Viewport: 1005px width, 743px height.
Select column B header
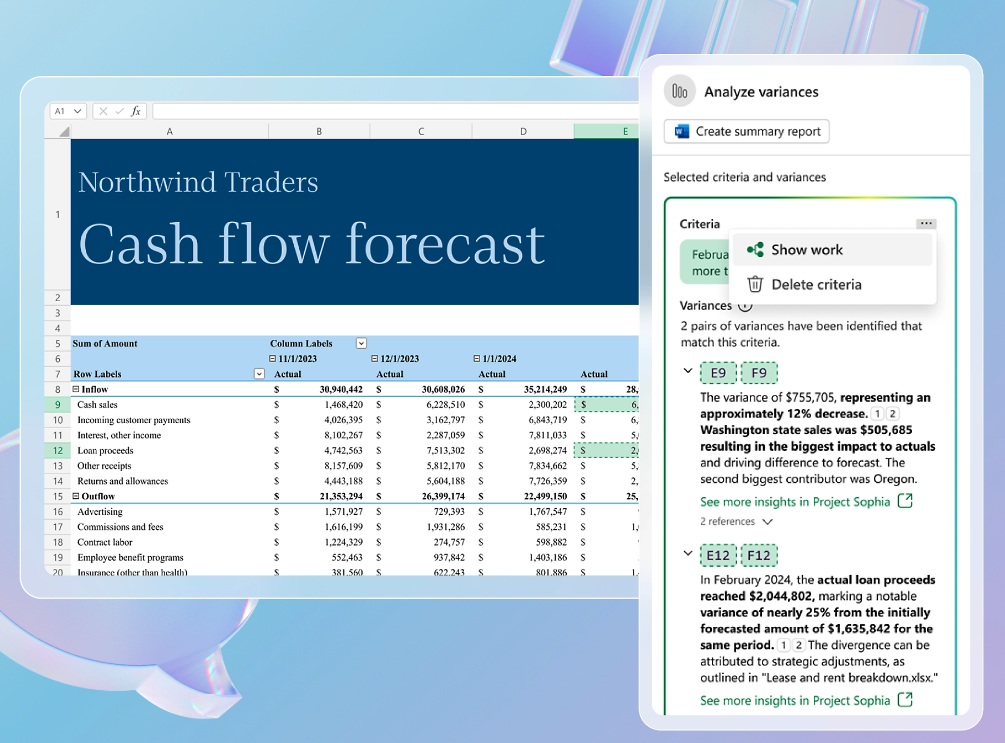click(319, 131)
